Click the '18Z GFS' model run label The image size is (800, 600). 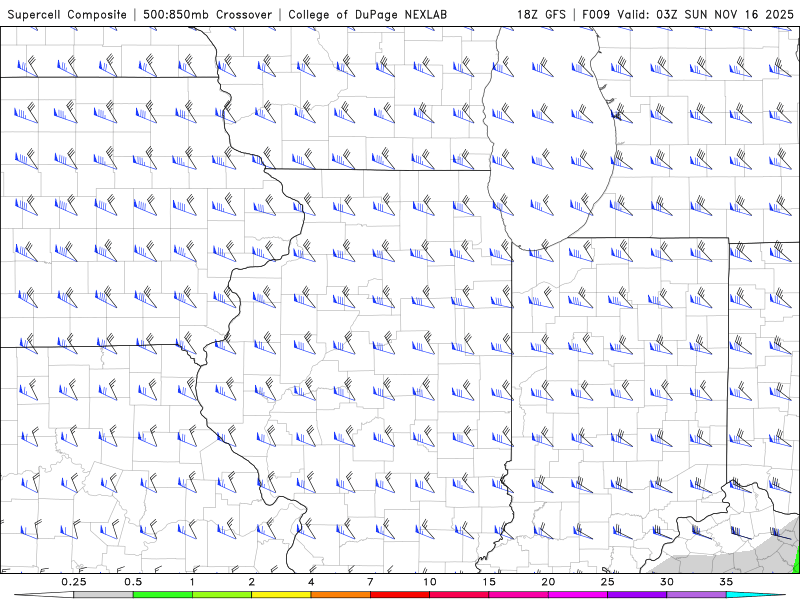[541, 15]
